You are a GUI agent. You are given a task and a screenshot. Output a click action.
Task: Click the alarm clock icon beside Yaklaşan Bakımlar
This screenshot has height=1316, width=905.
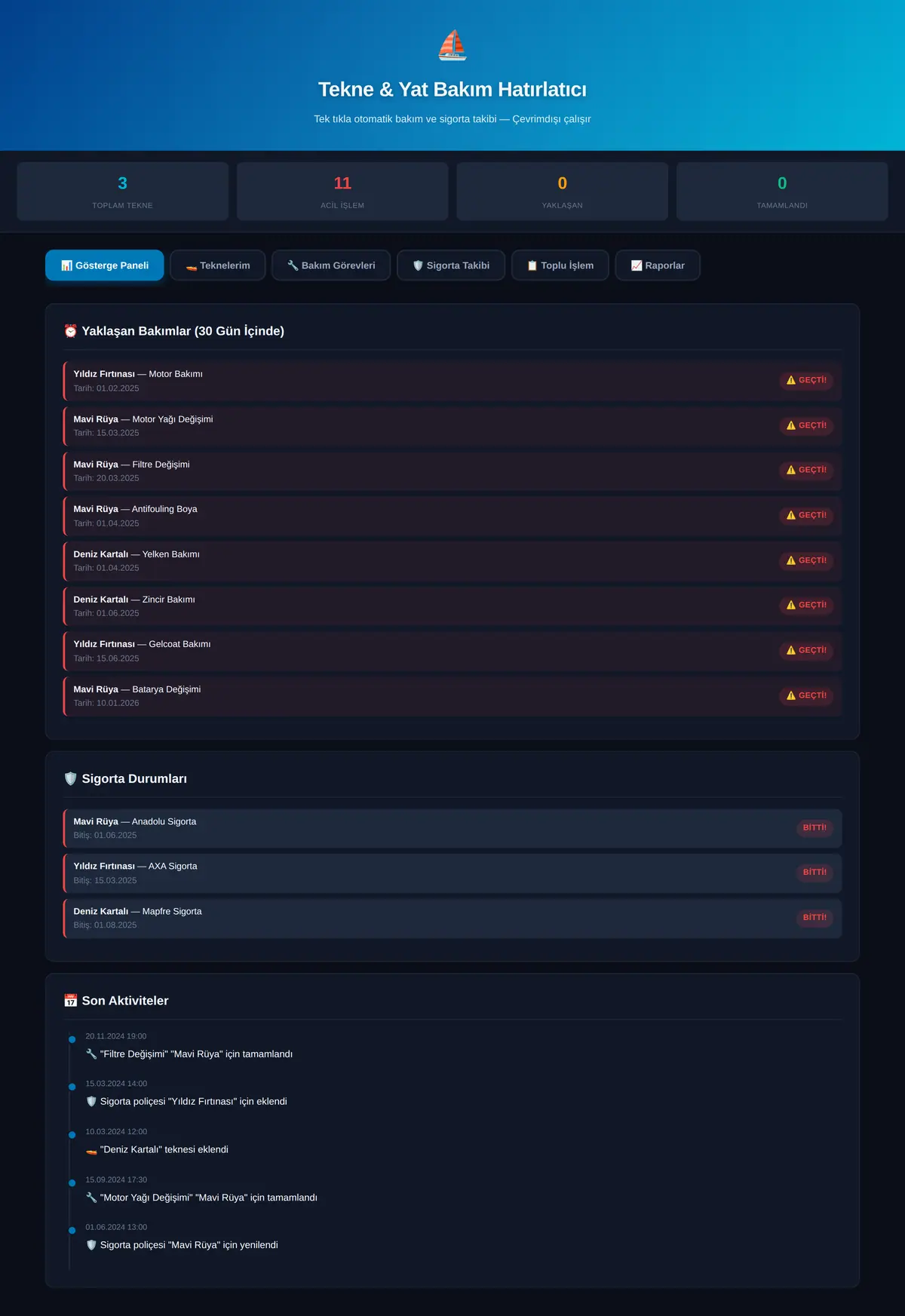coord(71,331)
